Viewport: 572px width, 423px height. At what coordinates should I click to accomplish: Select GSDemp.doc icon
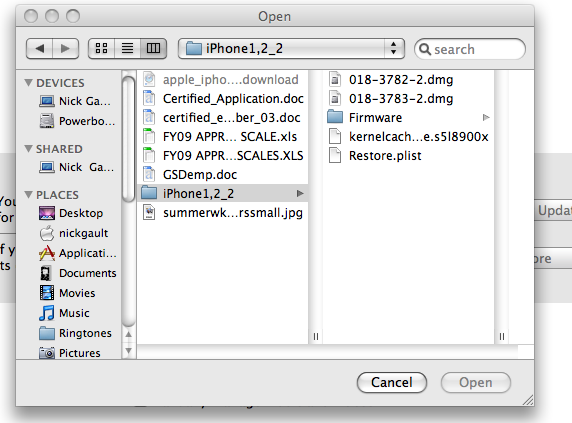click(x=149, y=174)
